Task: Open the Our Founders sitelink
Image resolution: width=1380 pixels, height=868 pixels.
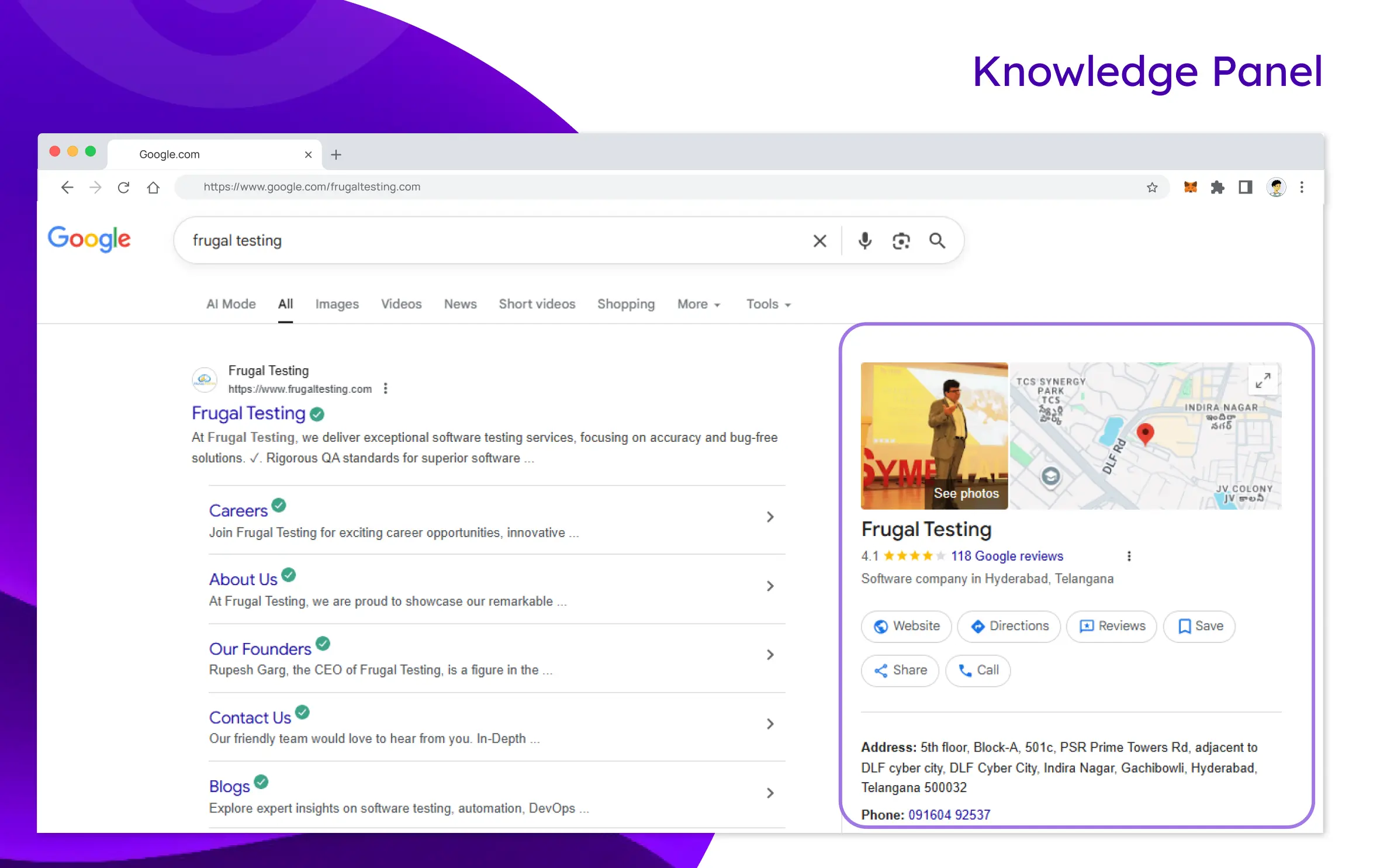Action: pyautogui.click(x=260, y=649)
